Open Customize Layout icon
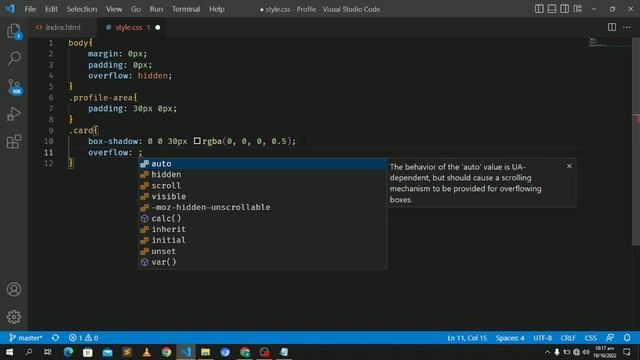This screenshot has width=640, height=360. (x=578, y=9)
